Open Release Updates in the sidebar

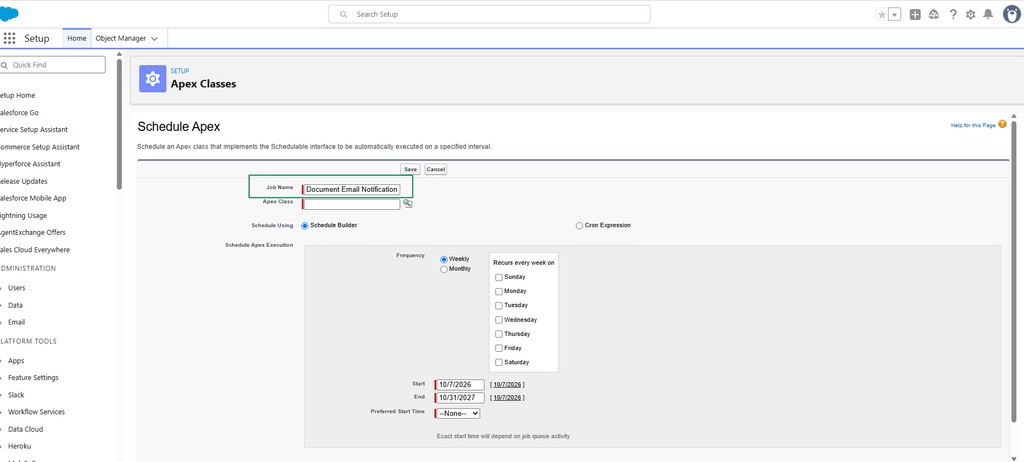pyautogui.click(x=24, y=181)
